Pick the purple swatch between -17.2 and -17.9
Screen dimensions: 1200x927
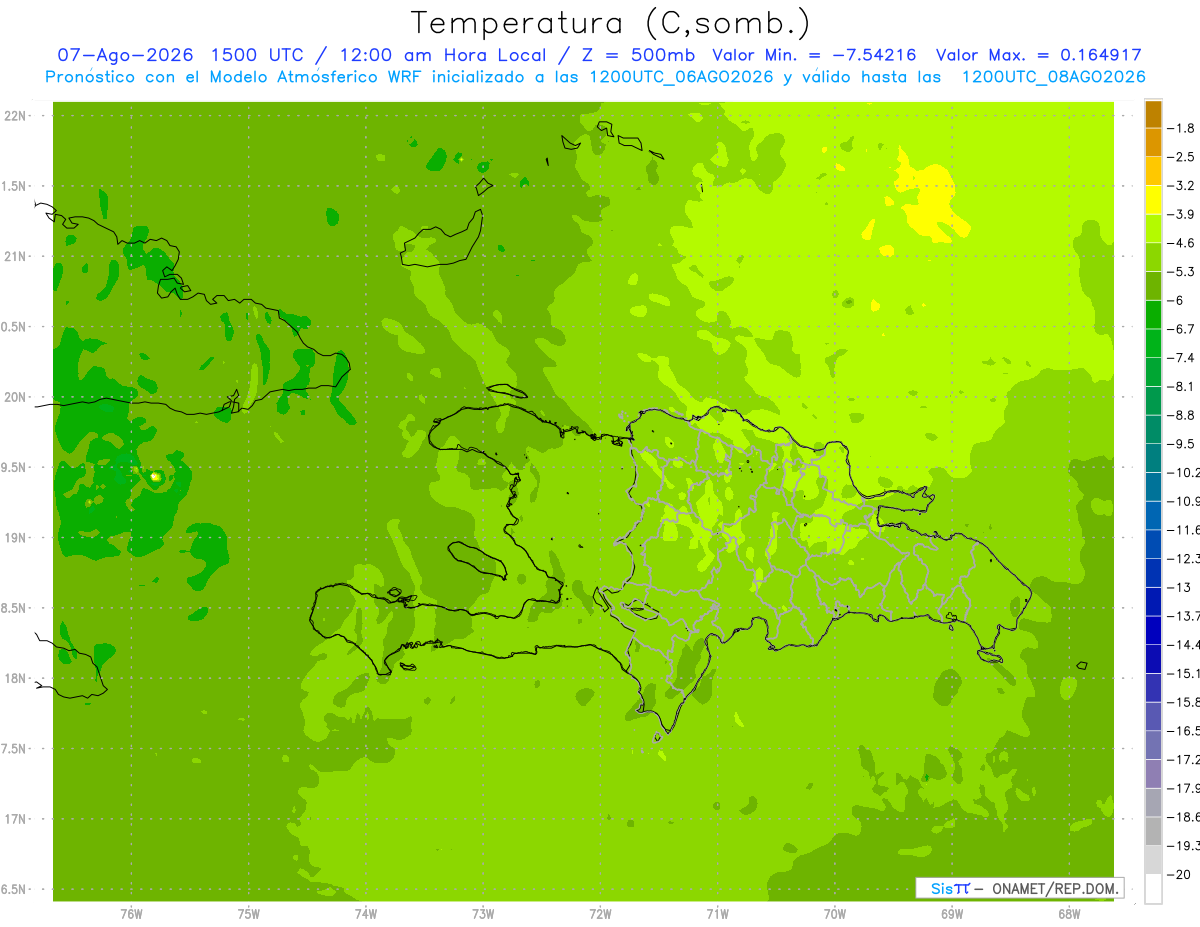(1153, 774)
